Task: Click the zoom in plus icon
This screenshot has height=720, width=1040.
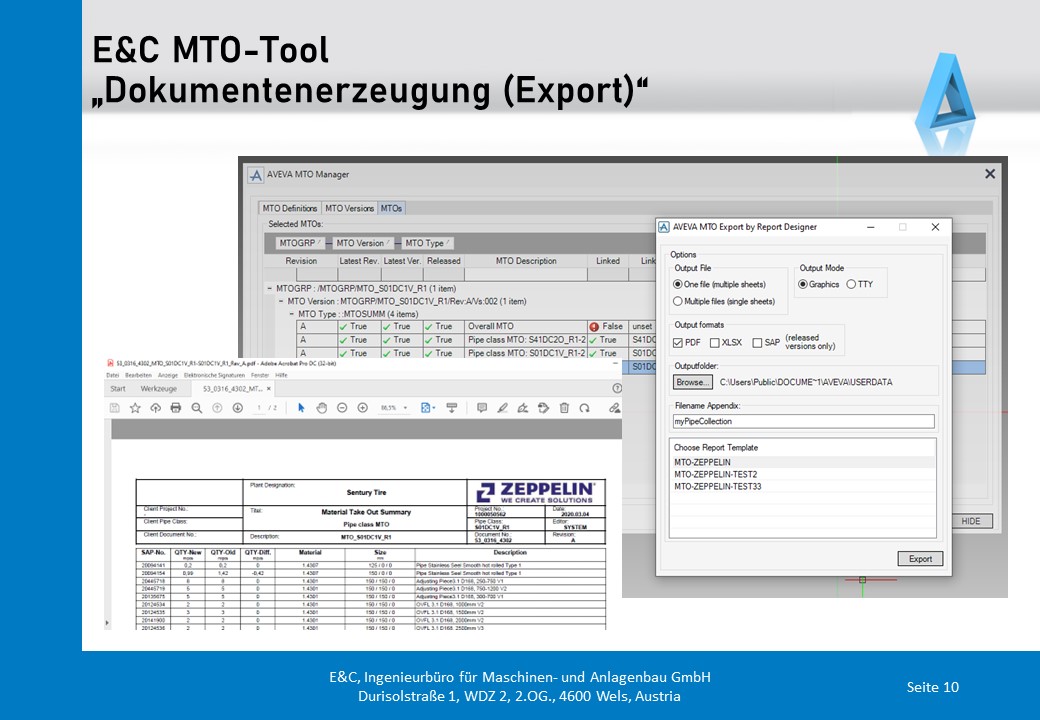Action: 362,408
